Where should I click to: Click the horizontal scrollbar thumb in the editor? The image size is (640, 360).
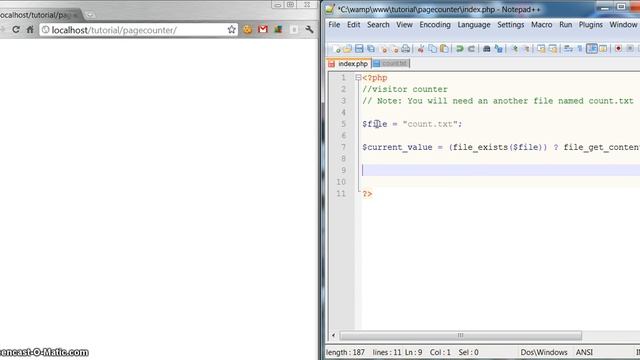[x=460, y=336]
